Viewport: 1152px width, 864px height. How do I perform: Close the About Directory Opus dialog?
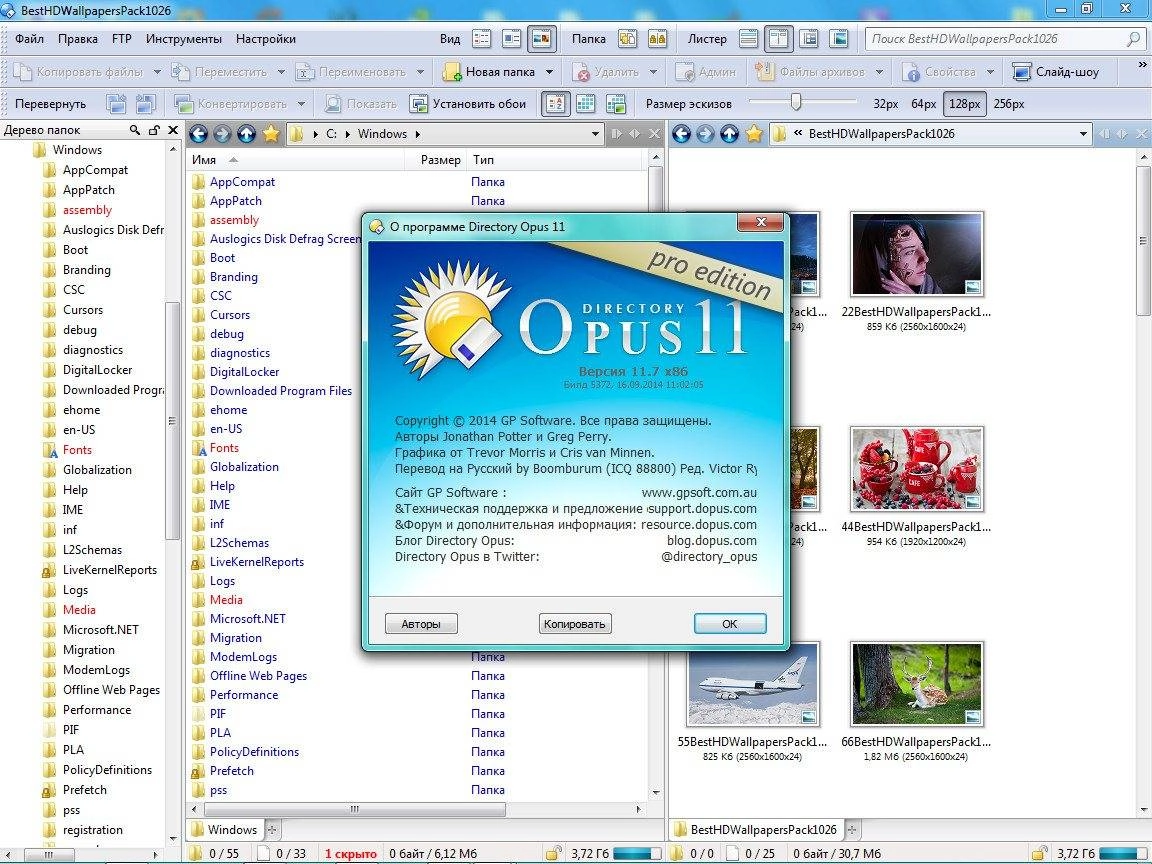click(x=761, y=222)
